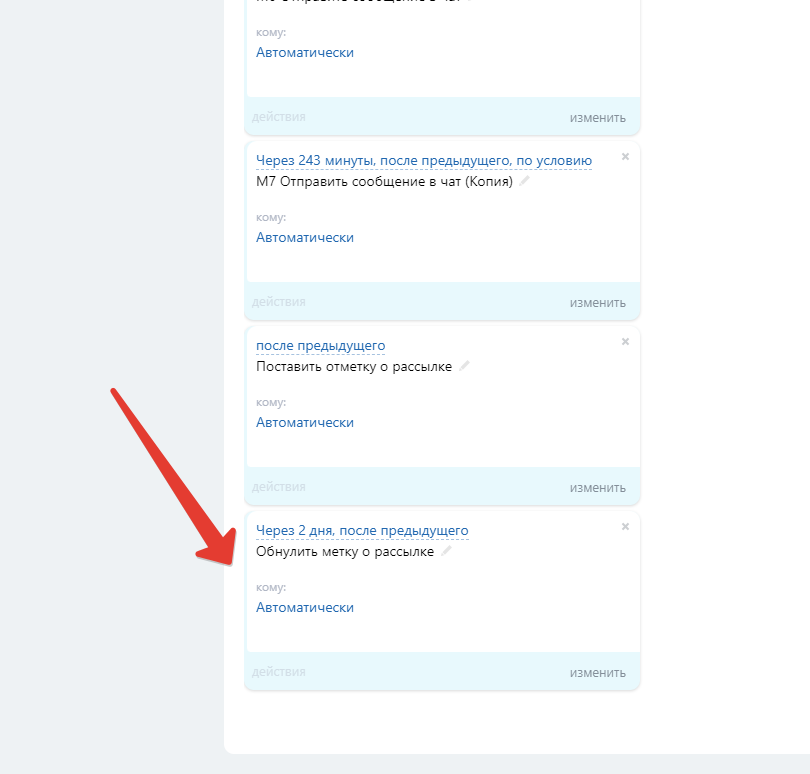Open 'действия' in 'Обнулить метку о рассылке' card
Image resolution: width=810 pixels, height=774 pixels.
(x=279, y=672)
